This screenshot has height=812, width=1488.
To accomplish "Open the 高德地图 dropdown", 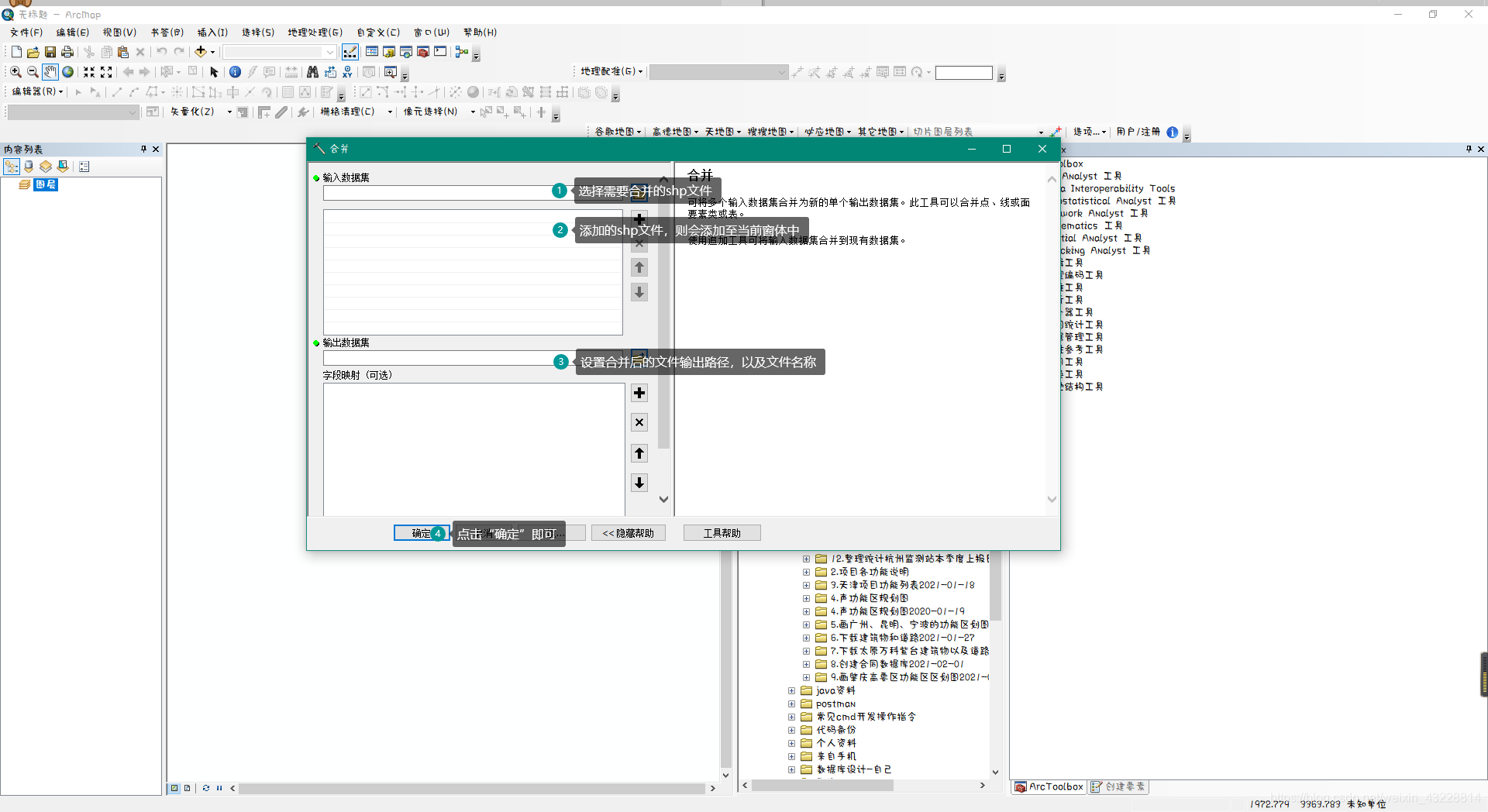I will [675, 132].
